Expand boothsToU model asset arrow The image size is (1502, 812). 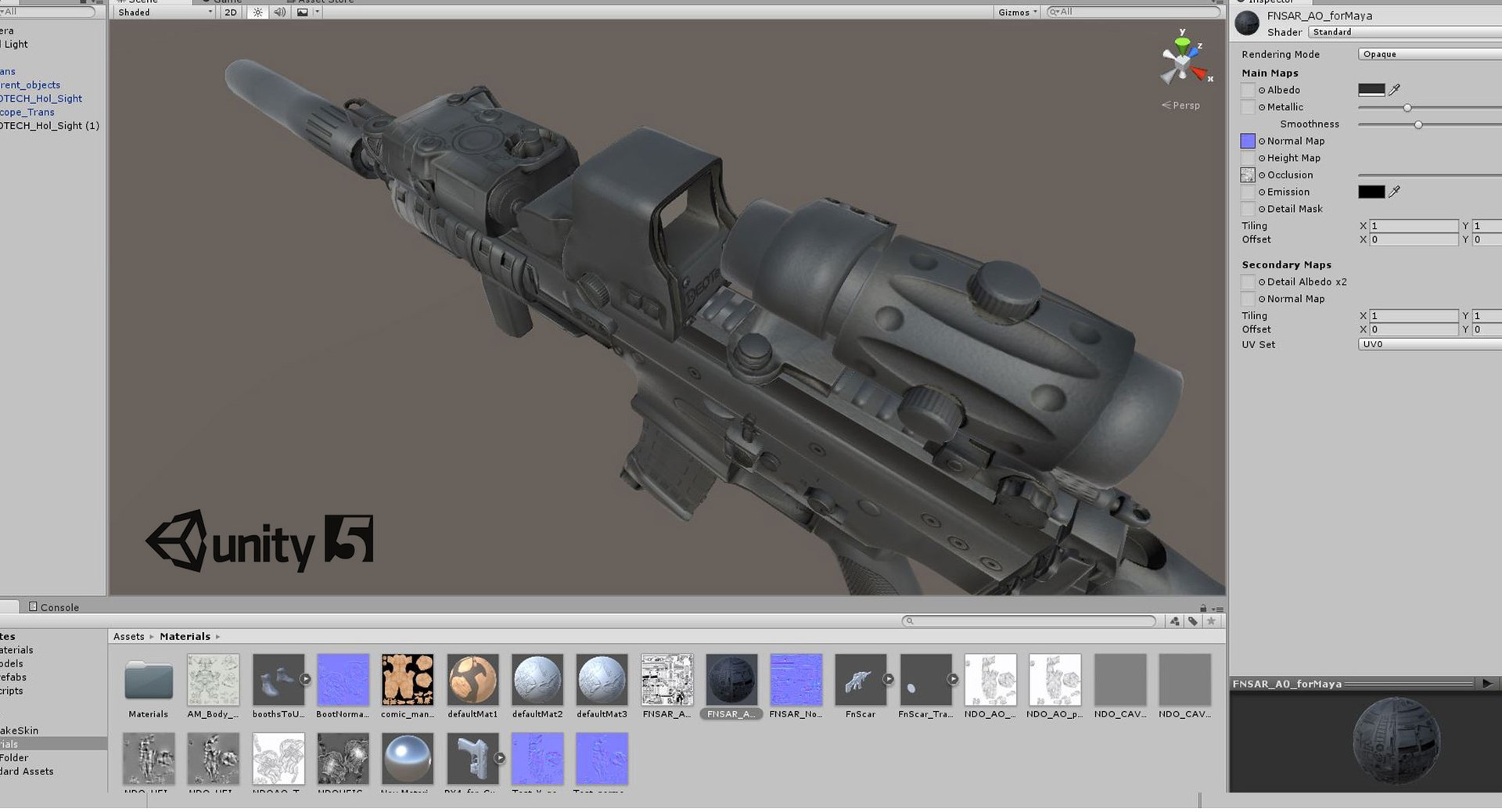tap(305, 679)
